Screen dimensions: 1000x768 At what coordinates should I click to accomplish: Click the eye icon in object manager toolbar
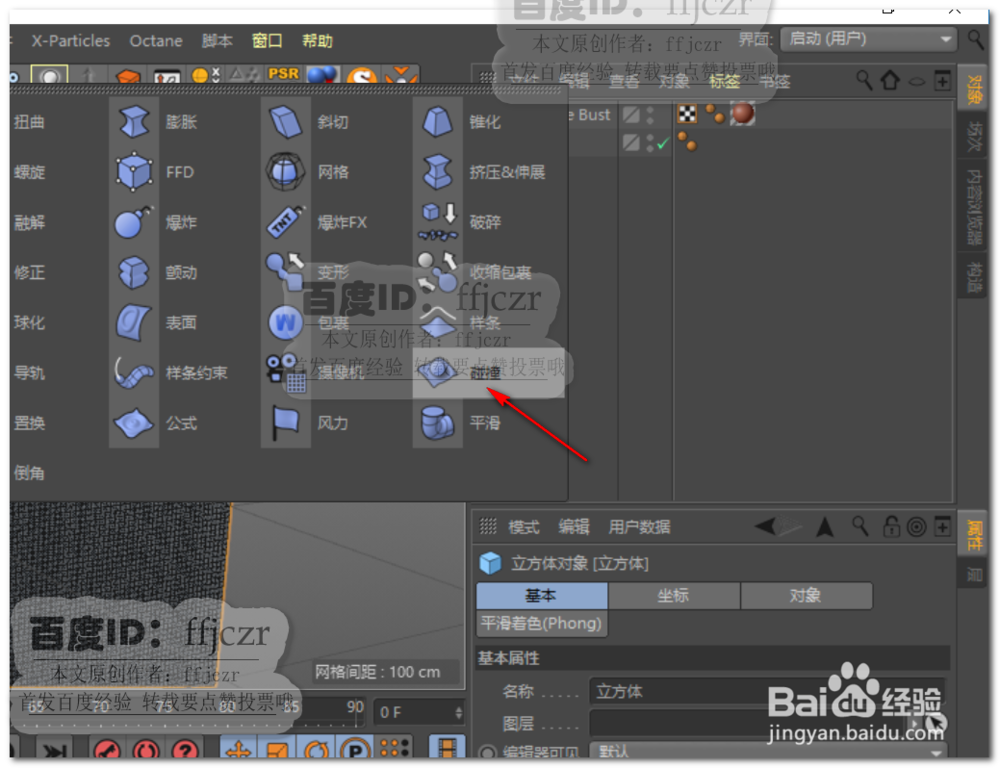pos(916,82)
